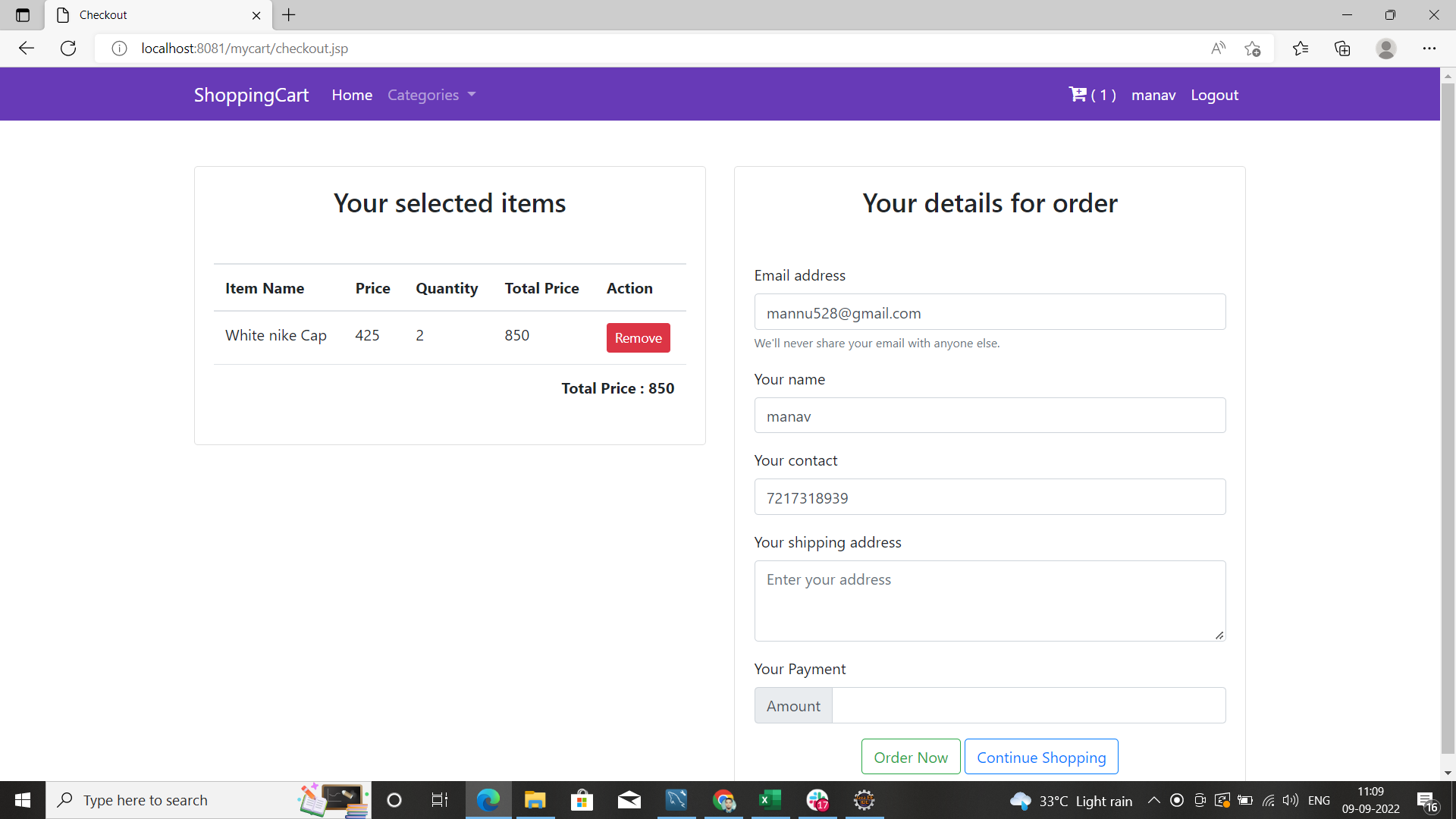Click the Order Now button
This screenshot has width=1456, height=819.
point(910,756)
